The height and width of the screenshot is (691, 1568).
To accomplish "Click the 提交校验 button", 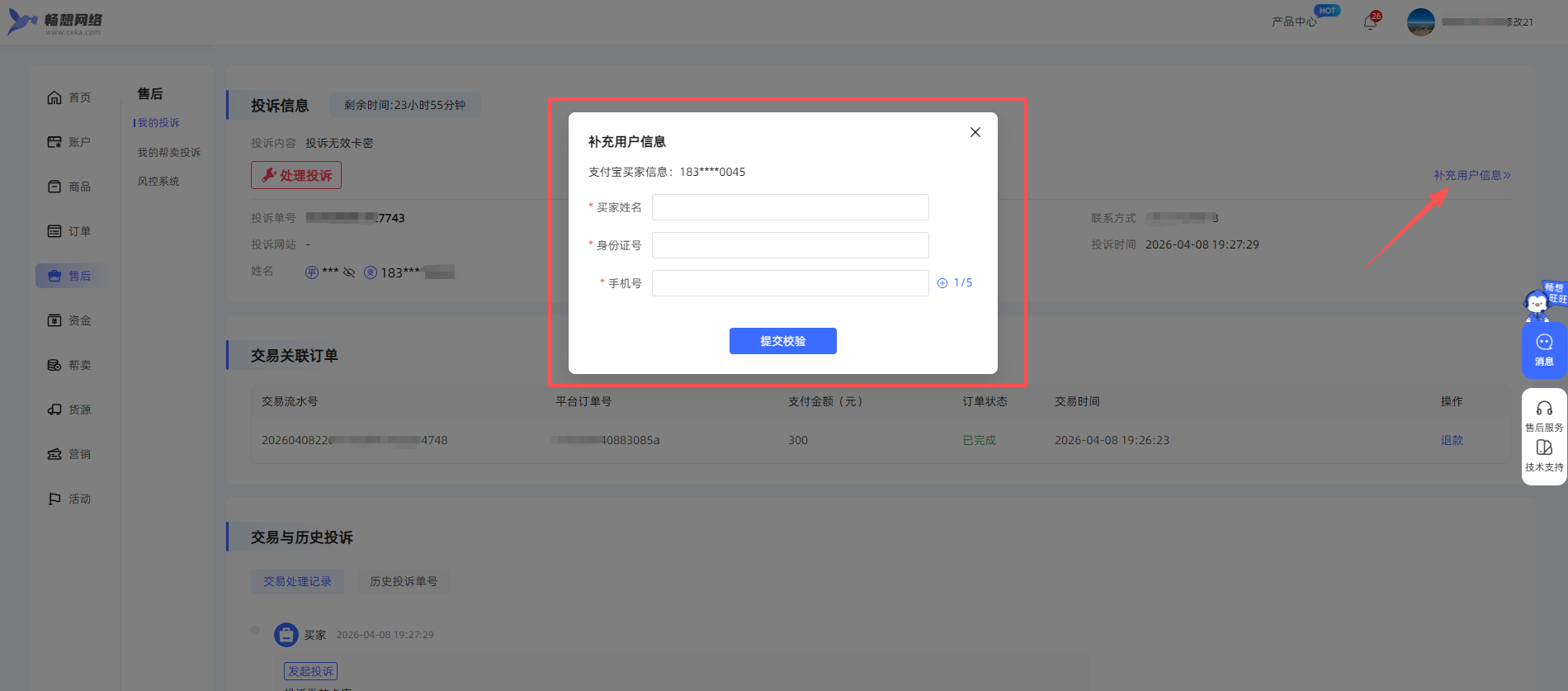I will tap(782, 341).
